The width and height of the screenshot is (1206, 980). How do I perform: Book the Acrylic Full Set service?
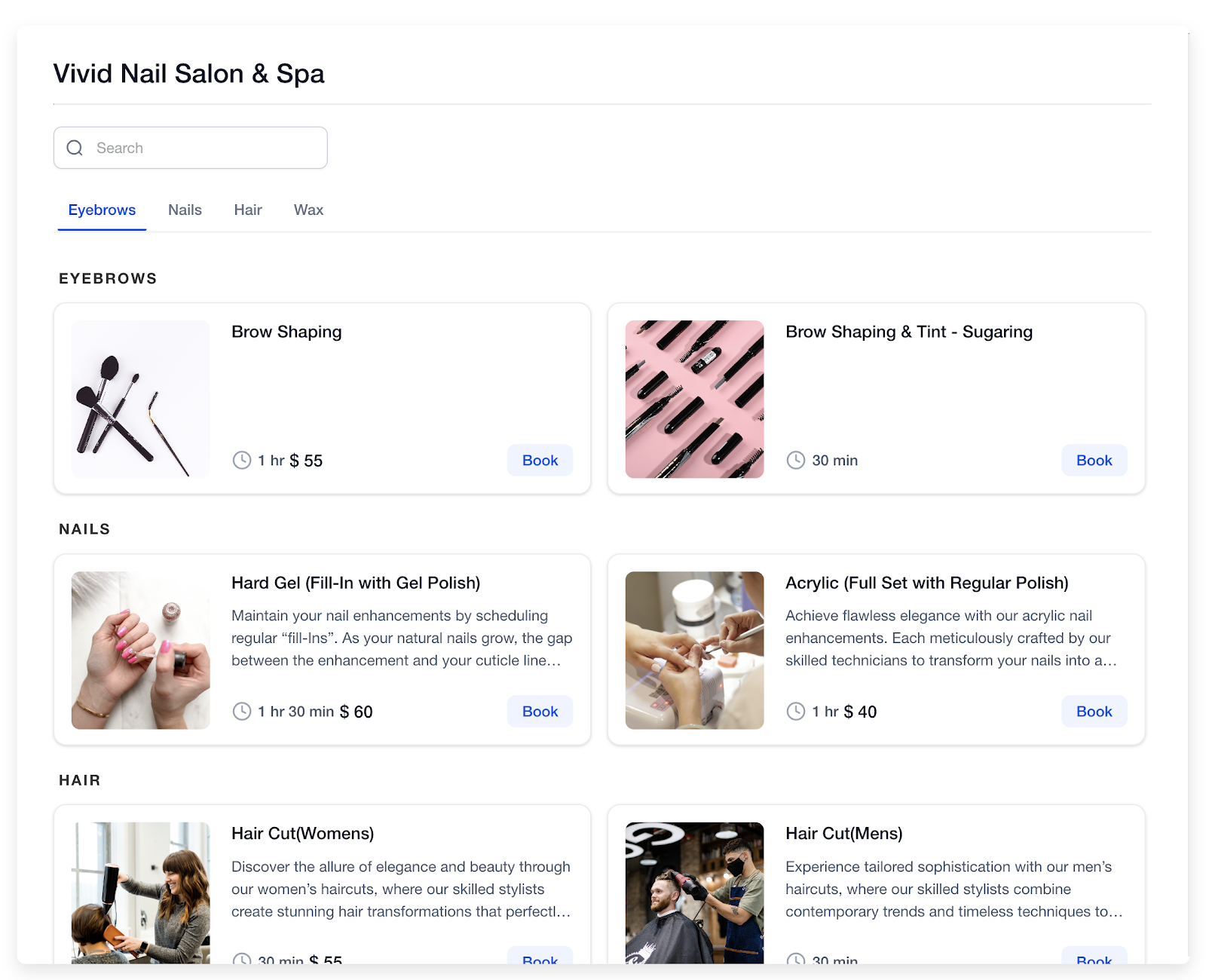point(1094,711)
